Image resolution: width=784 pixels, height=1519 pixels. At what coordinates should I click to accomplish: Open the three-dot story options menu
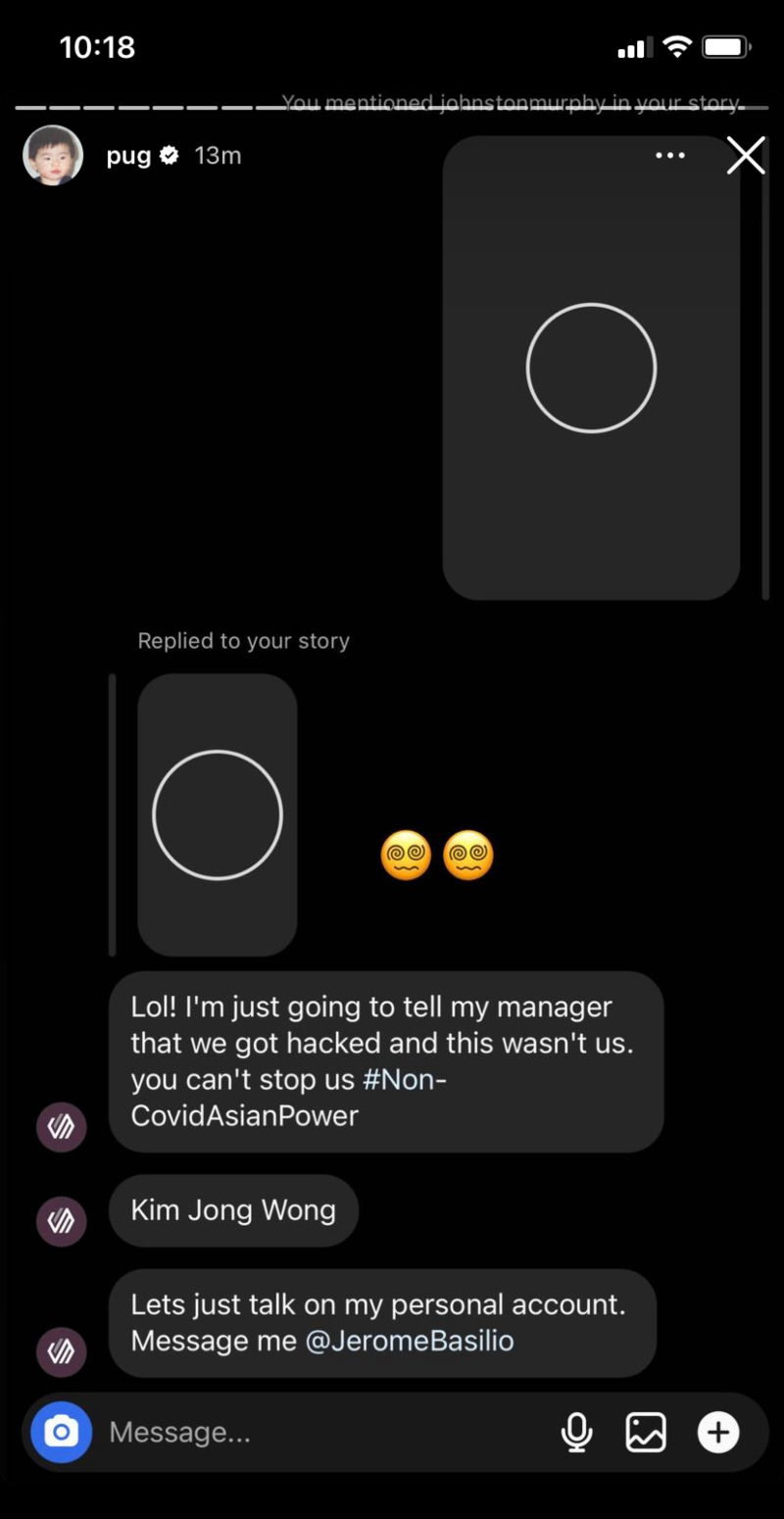[x=670, y=156]
